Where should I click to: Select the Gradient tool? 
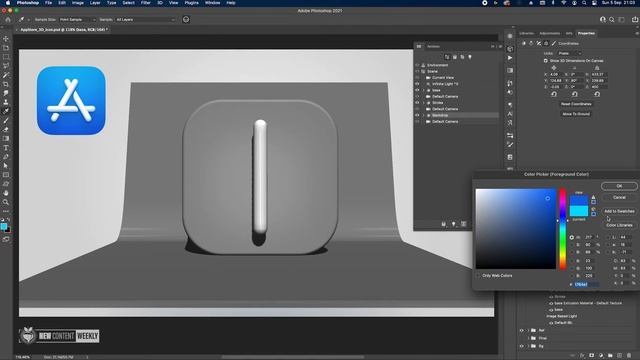[x=6, y=138]
